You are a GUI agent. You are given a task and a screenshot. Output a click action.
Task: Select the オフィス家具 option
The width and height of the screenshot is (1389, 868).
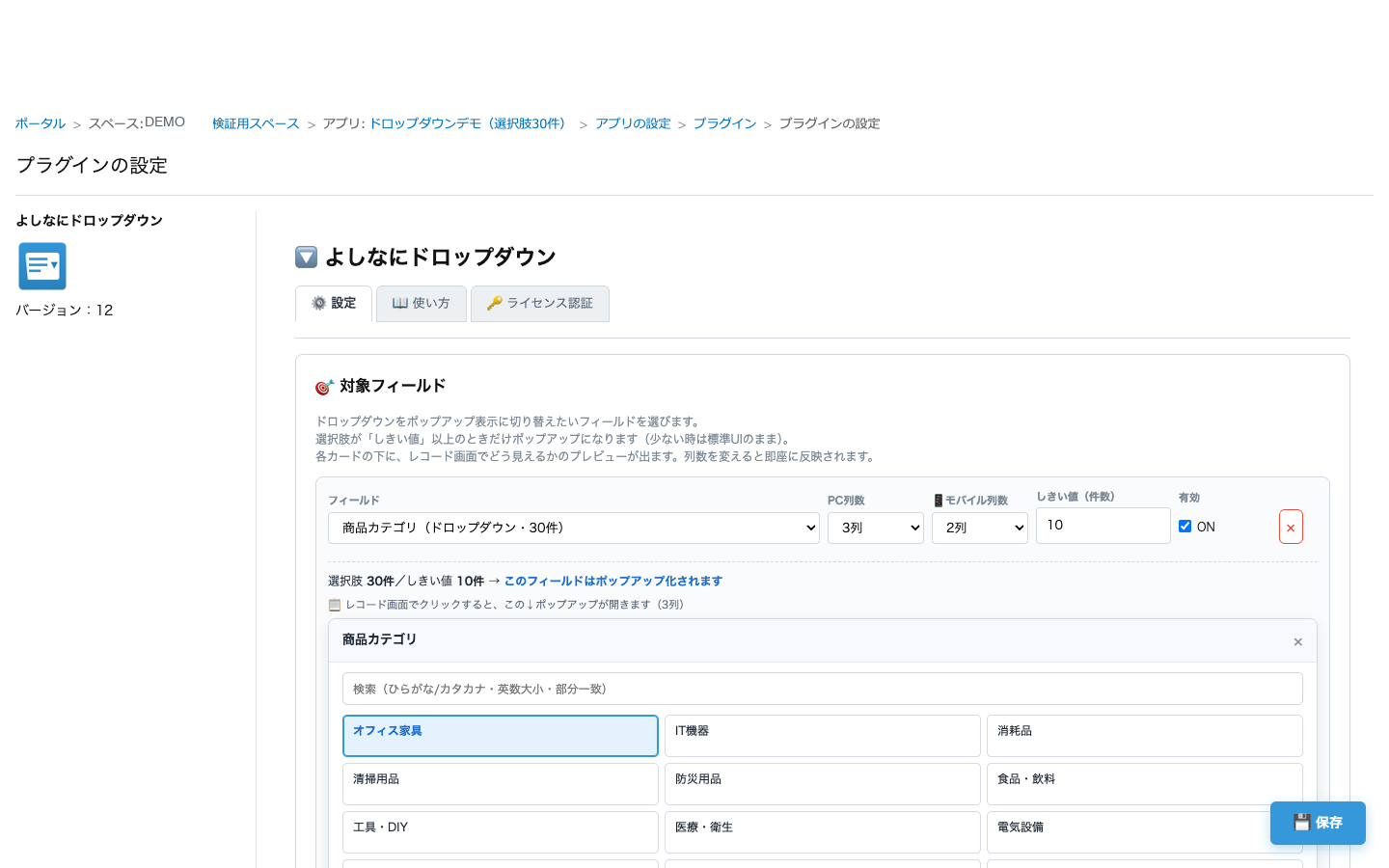point(501,736)
